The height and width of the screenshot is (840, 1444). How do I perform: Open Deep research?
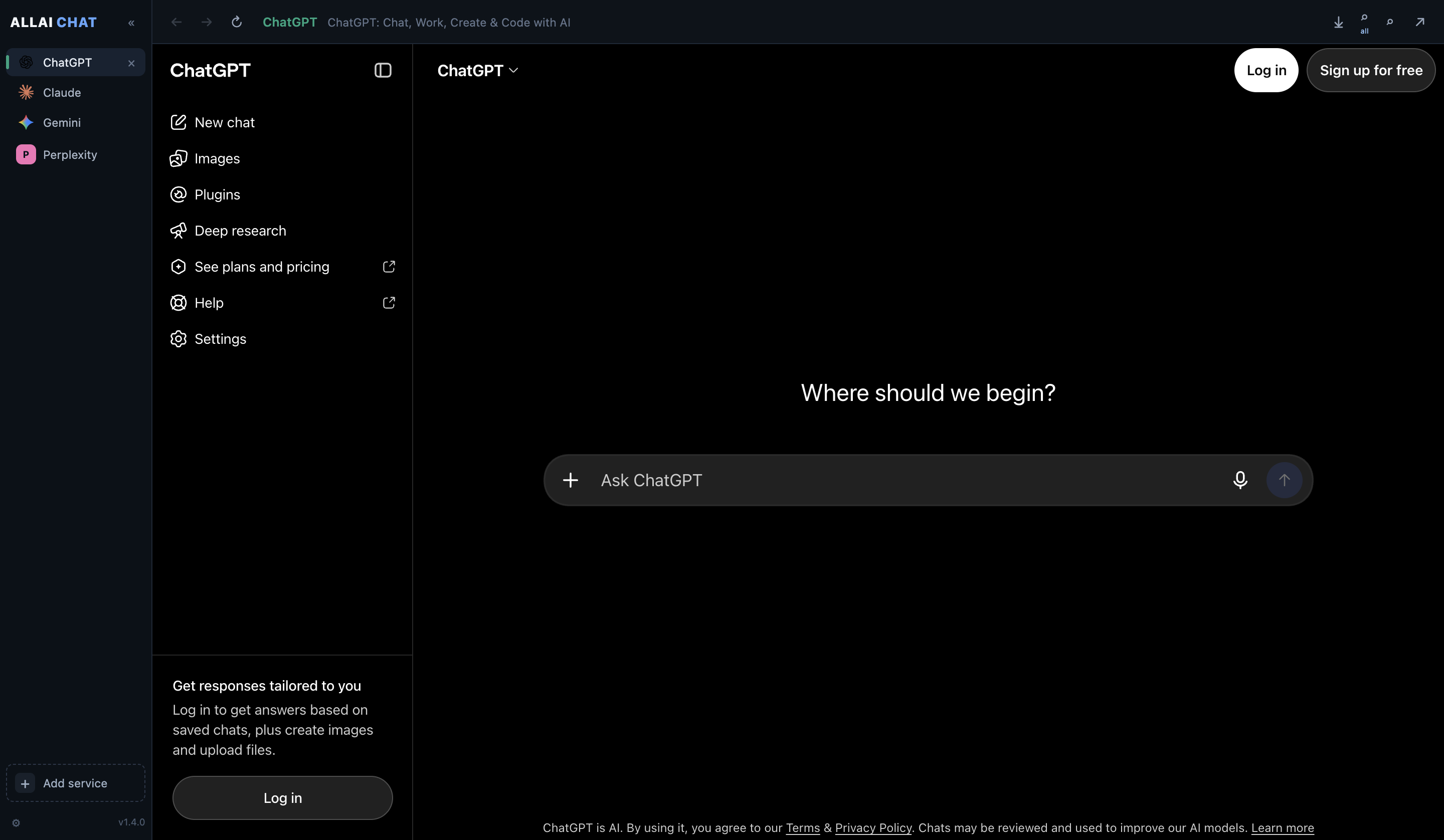click(282, 231)
